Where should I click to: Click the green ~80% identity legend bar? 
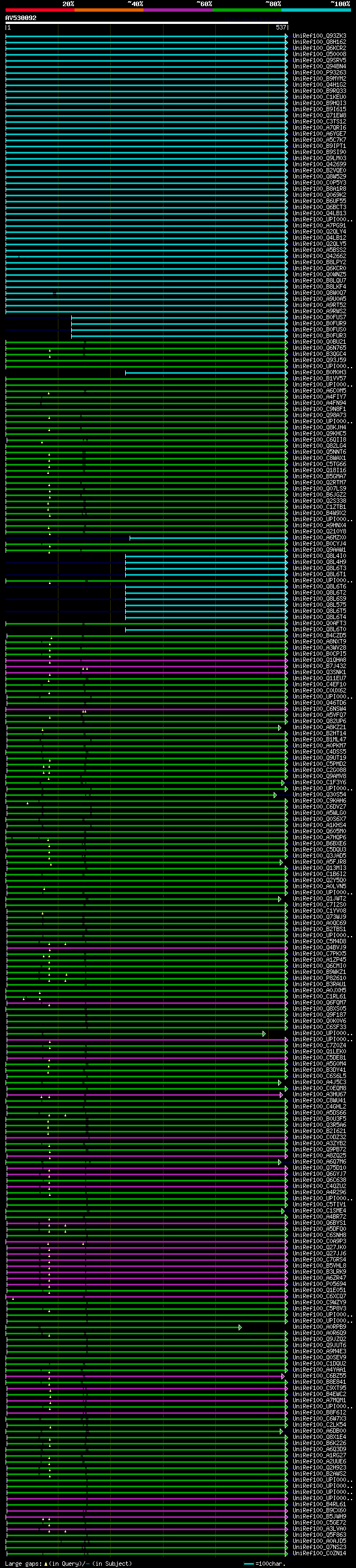(247, 11)
